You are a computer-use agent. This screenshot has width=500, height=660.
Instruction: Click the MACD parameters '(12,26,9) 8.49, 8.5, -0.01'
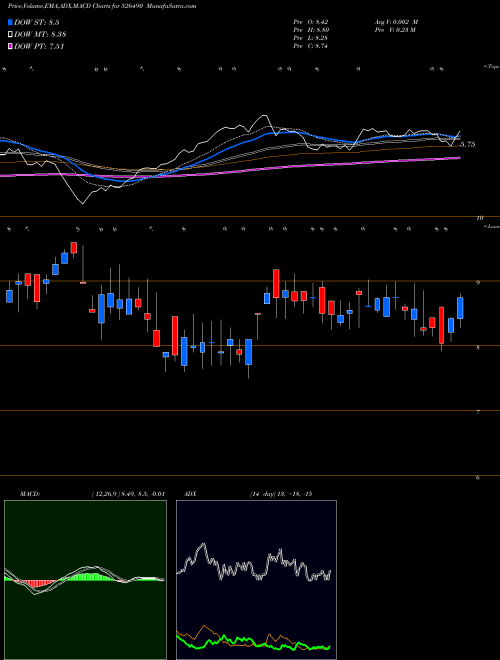point(128,494)
